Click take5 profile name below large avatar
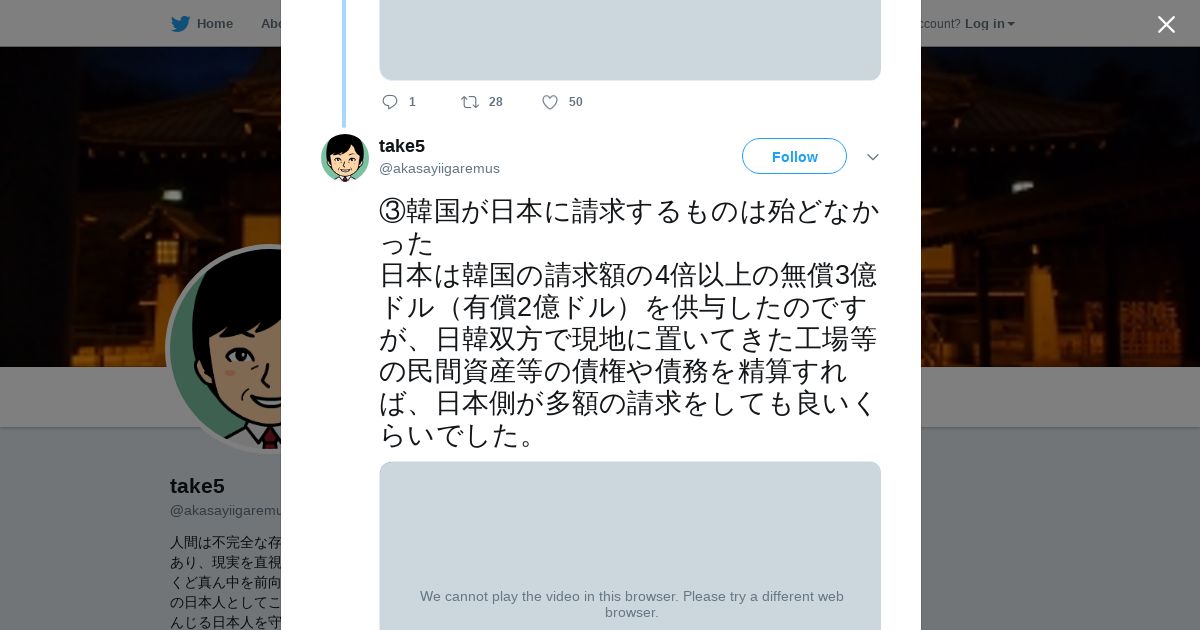This screenshot has height=630, width=1200. [197, 486]
